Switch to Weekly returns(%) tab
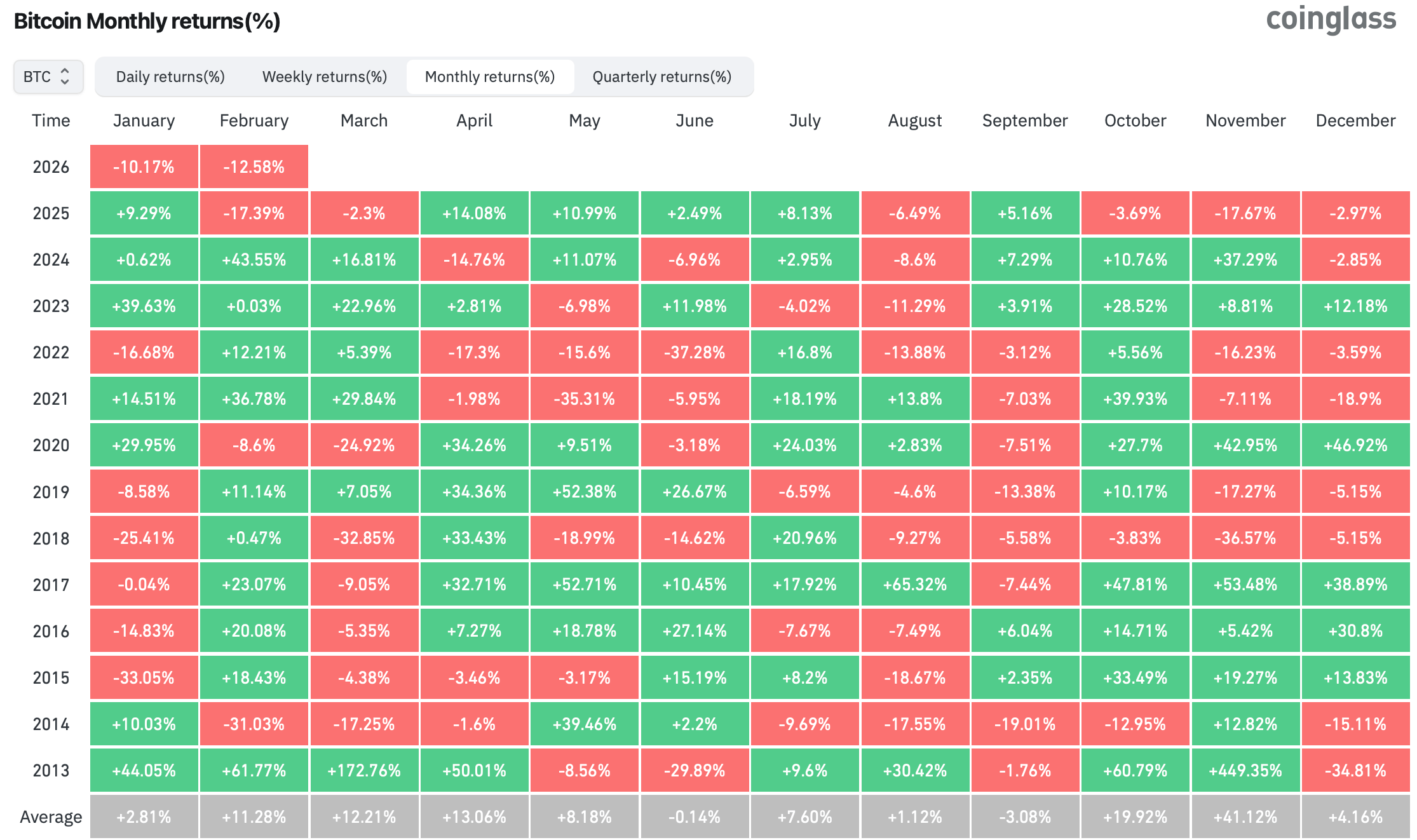 [324, 77]
